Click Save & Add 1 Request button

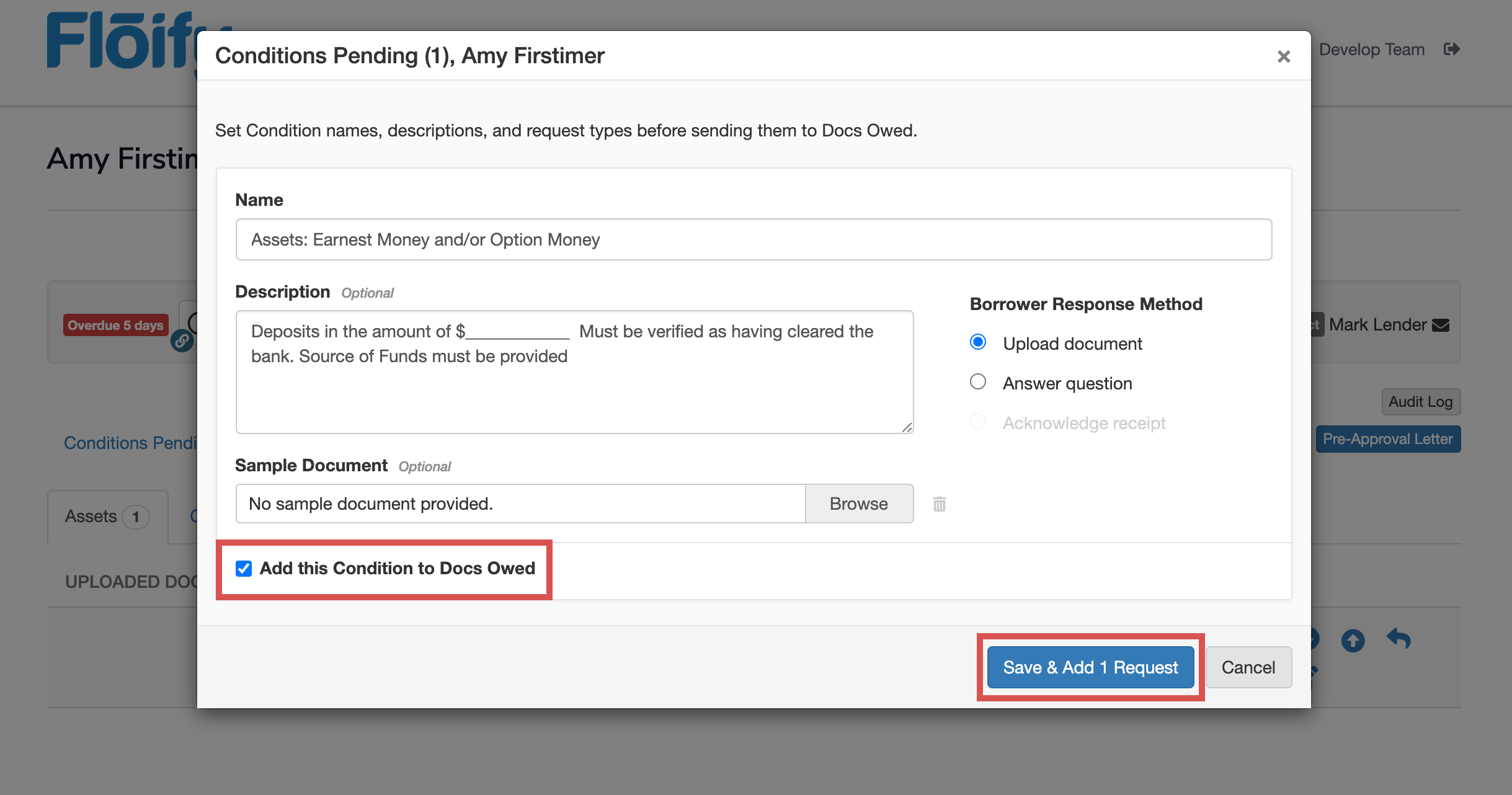(1090, 667)
